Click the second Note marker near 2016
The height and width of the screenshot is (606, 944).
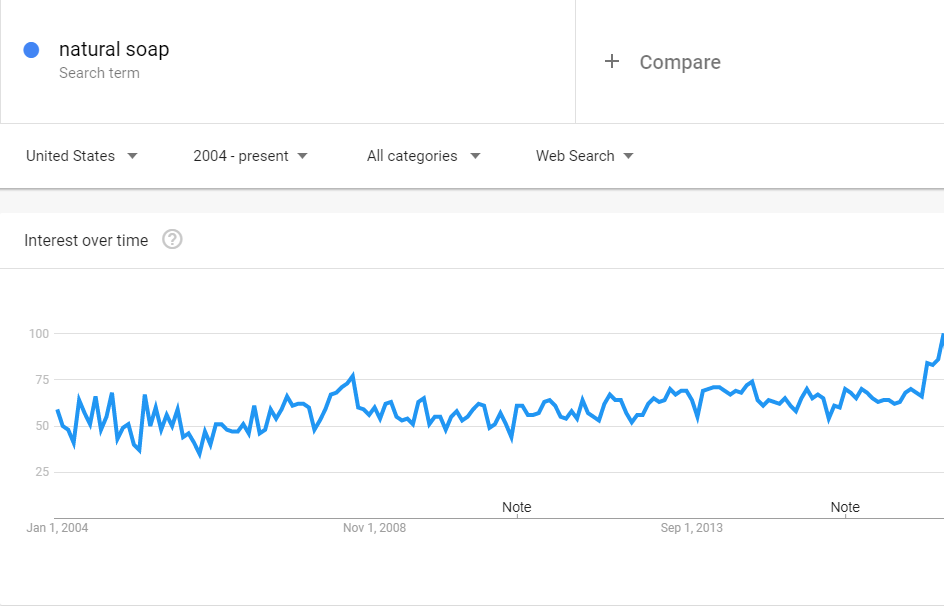tap(845, 507)
